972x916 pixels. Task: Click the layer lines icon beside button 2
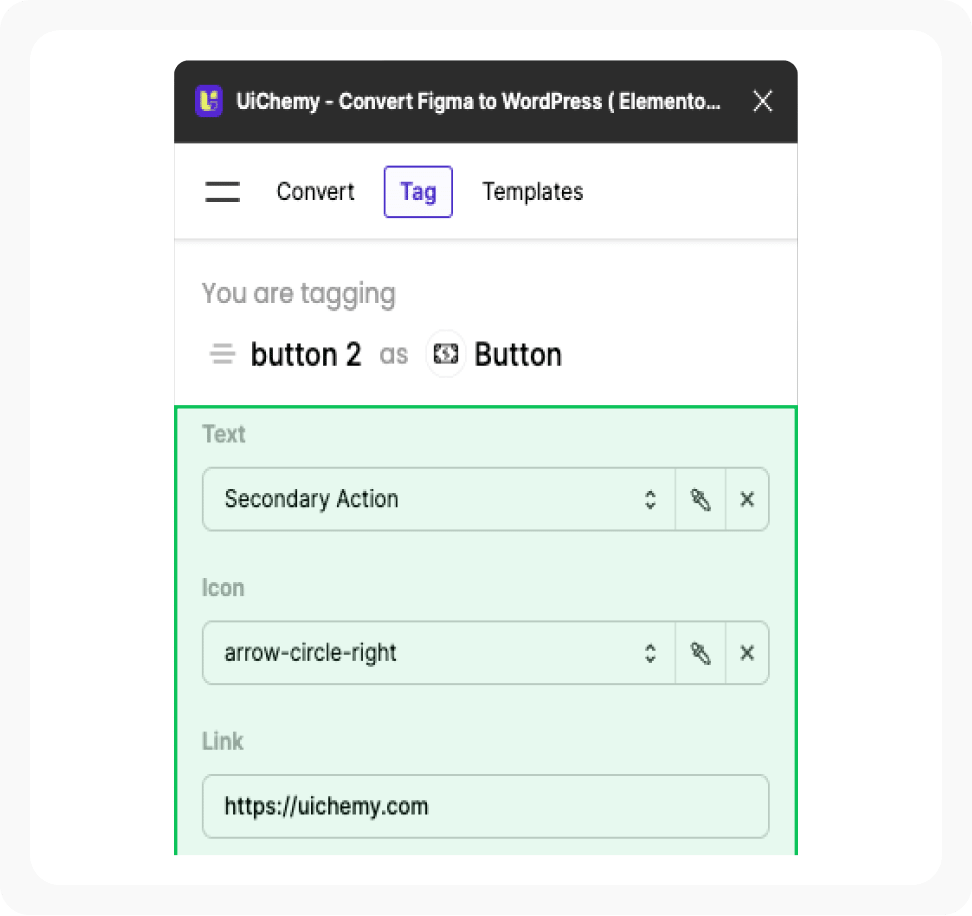point(223,354)
